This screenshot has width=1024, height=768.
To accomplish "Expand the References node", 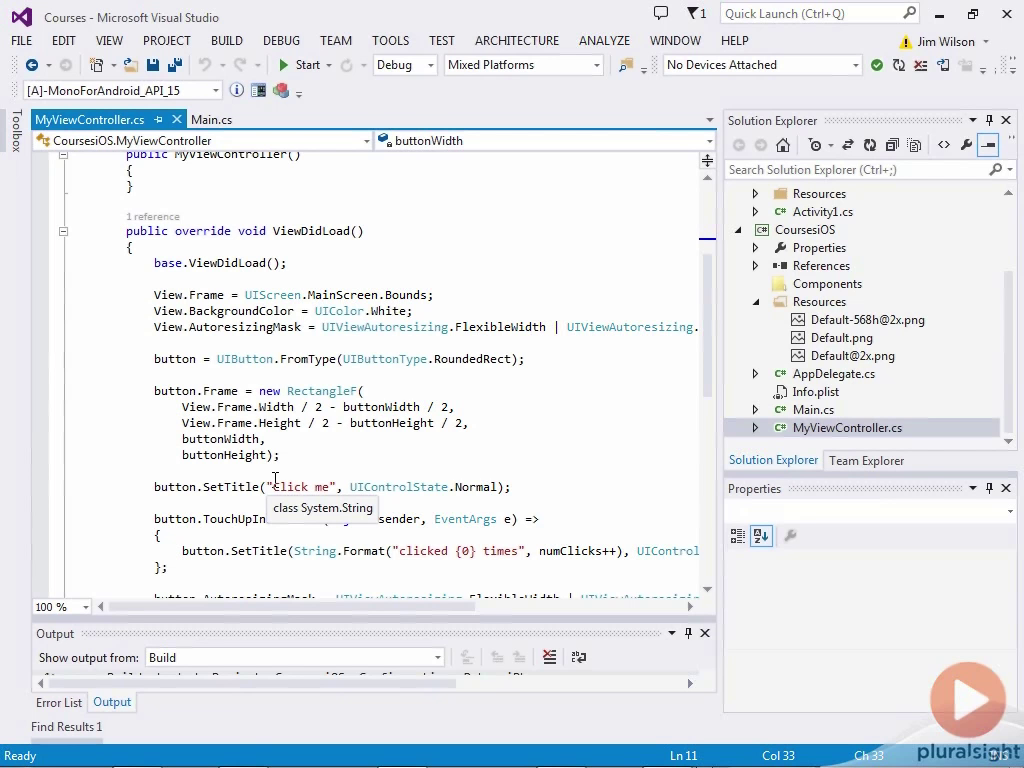I will pos(756,266).
